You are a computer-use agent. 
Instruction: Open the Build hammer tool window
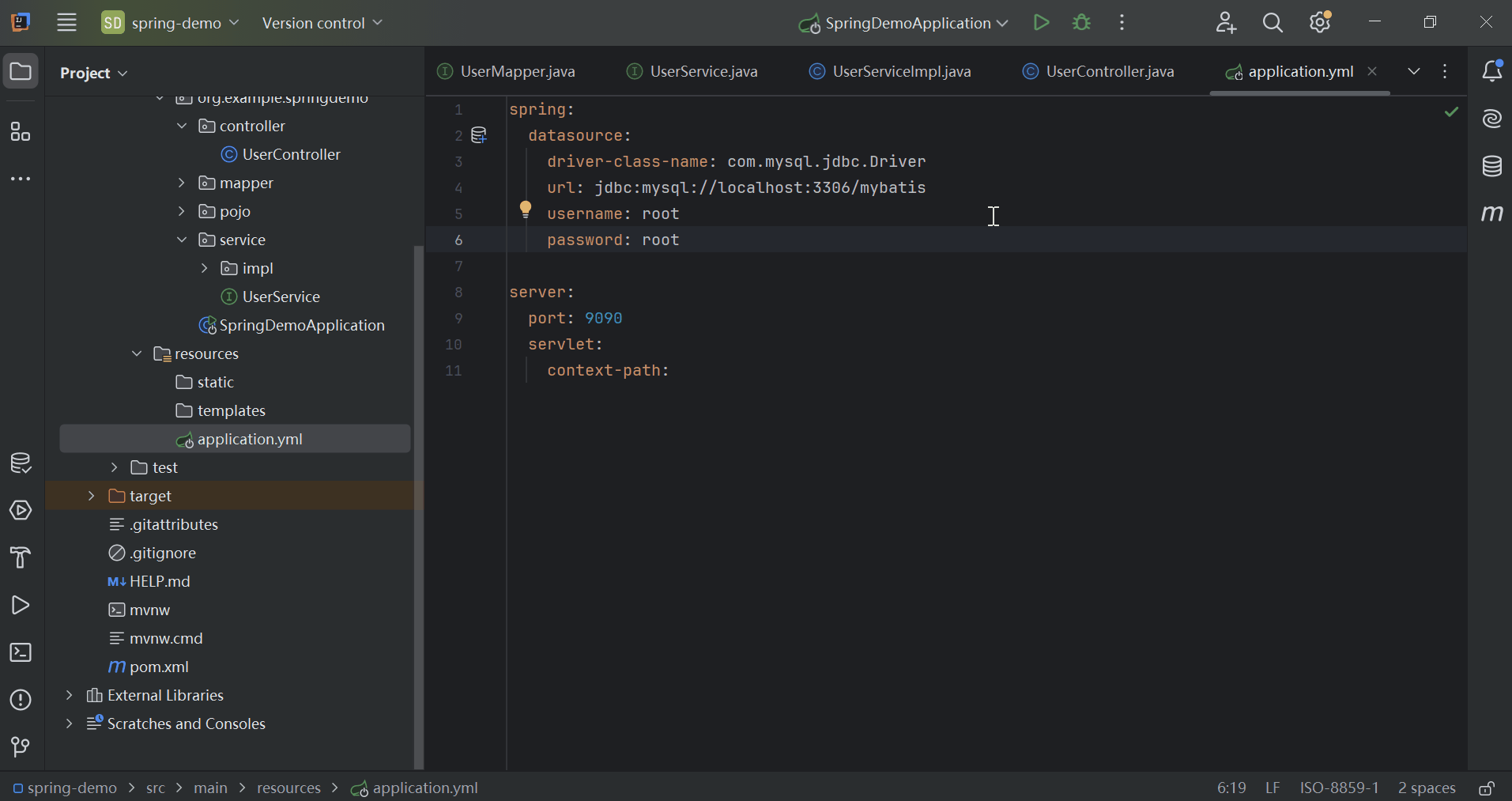[21, 558]
